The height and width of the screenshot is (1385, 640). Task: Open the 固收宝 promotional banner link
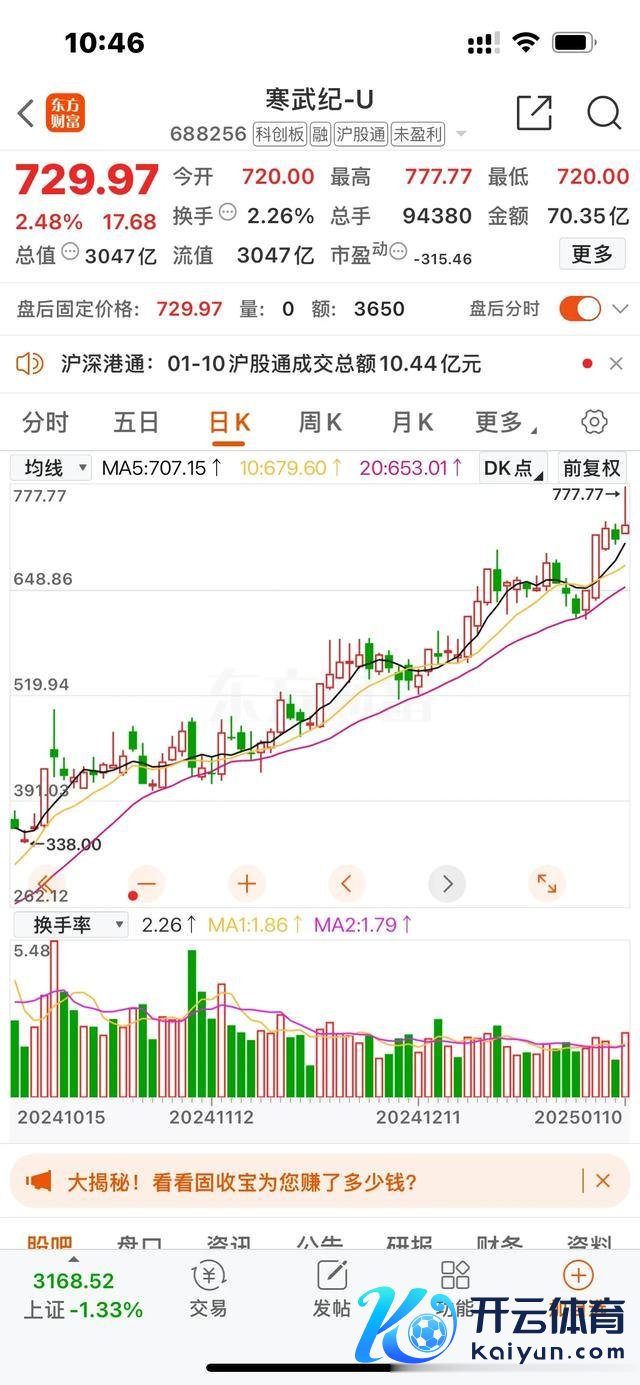(285, 1182)
